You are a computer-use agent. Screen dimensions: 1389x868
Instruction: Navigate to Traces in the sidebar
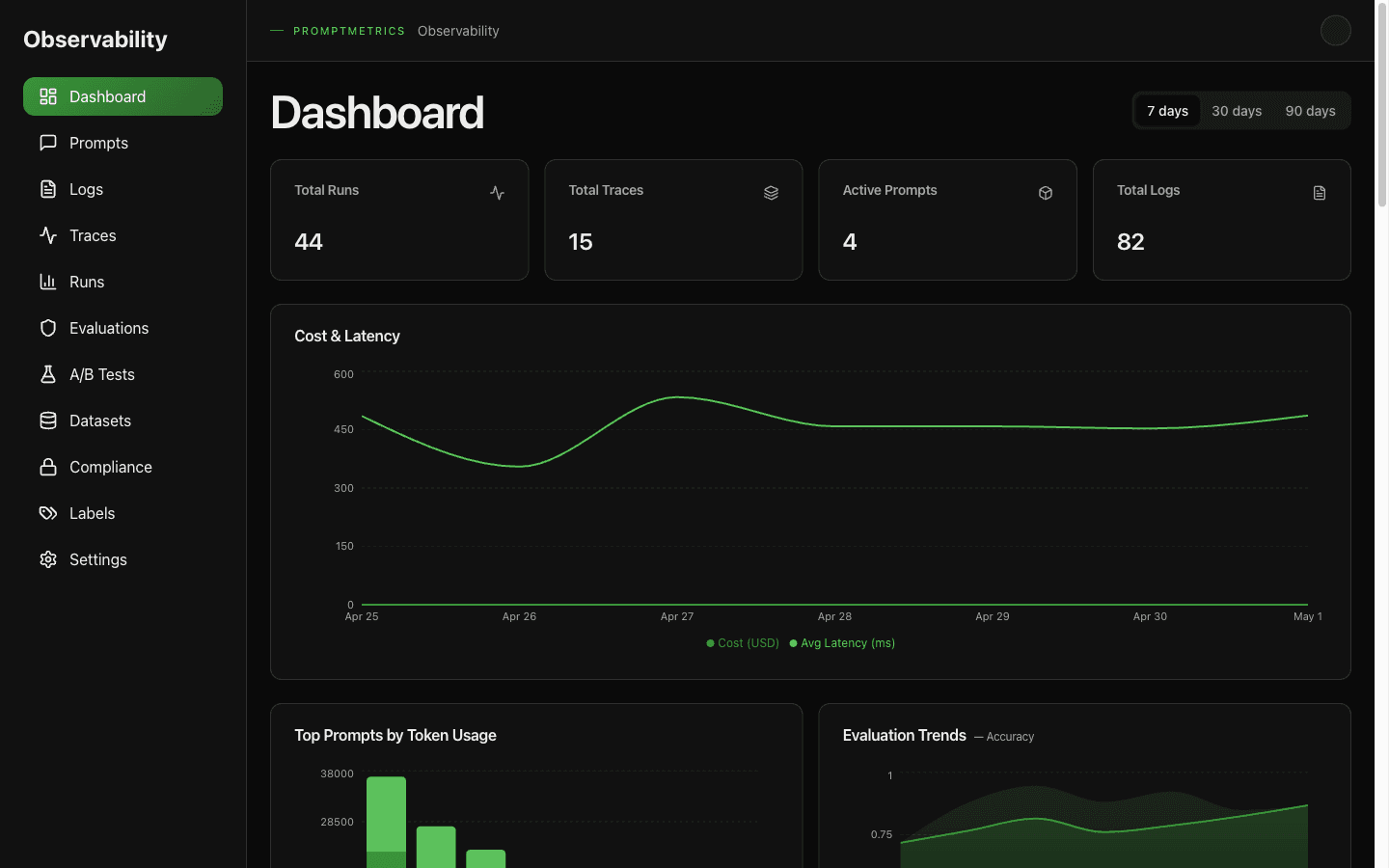click(x=123, y=235)
